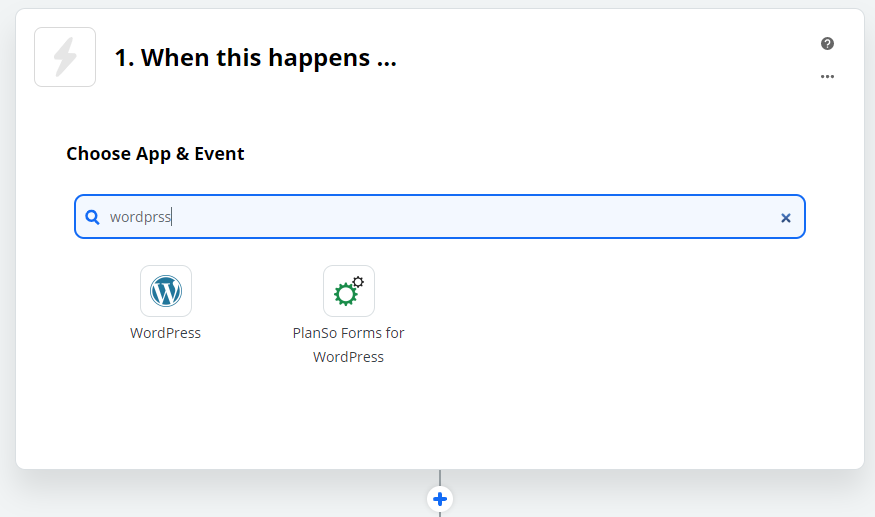Screen dimensions: 875x517
Task: Click "WordPress" word under PlanSo Forms label
Action: coord(348,357)
